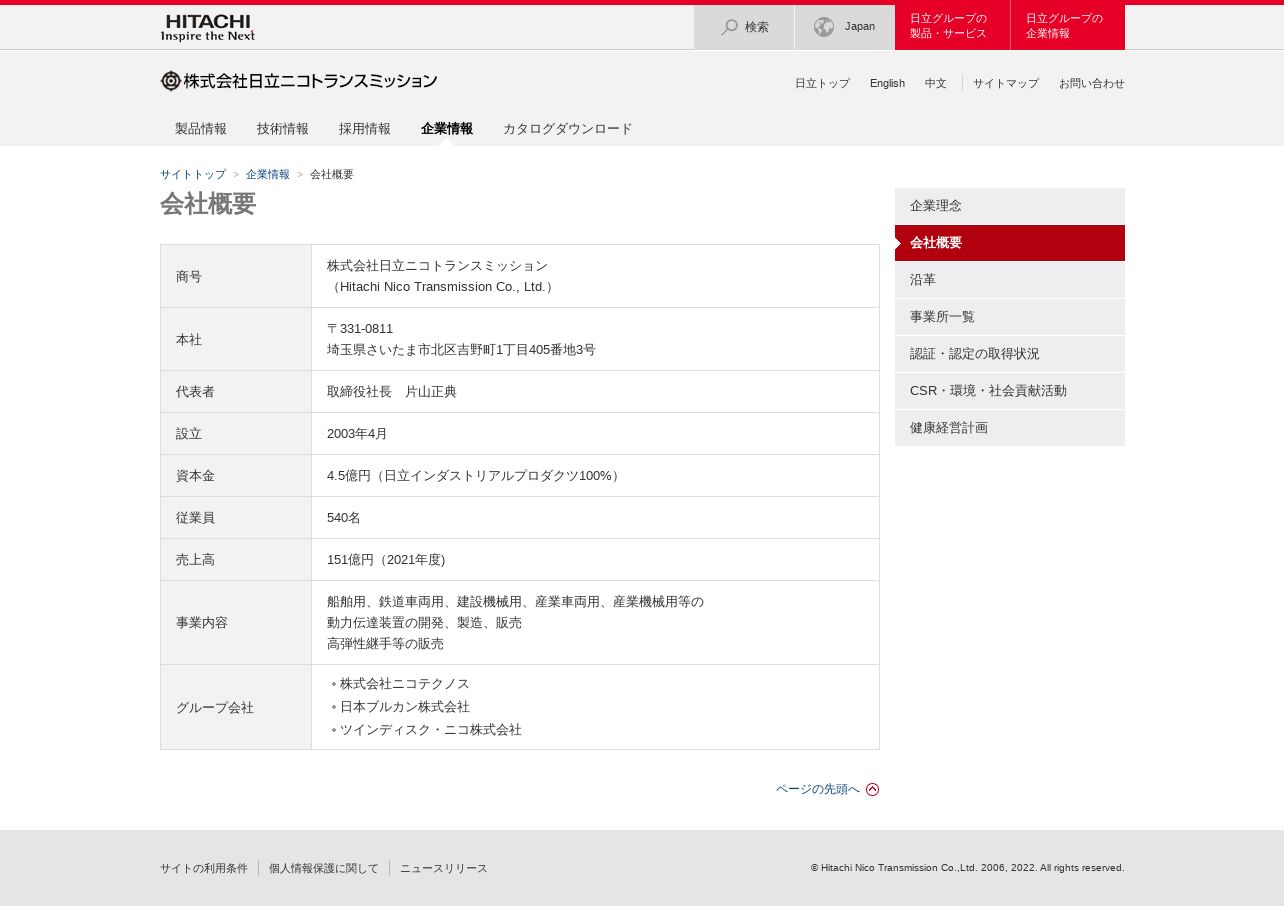Open 個人情報保護に関して in the footer
The image size is (1284, 906).
click(x=324, y=869)
